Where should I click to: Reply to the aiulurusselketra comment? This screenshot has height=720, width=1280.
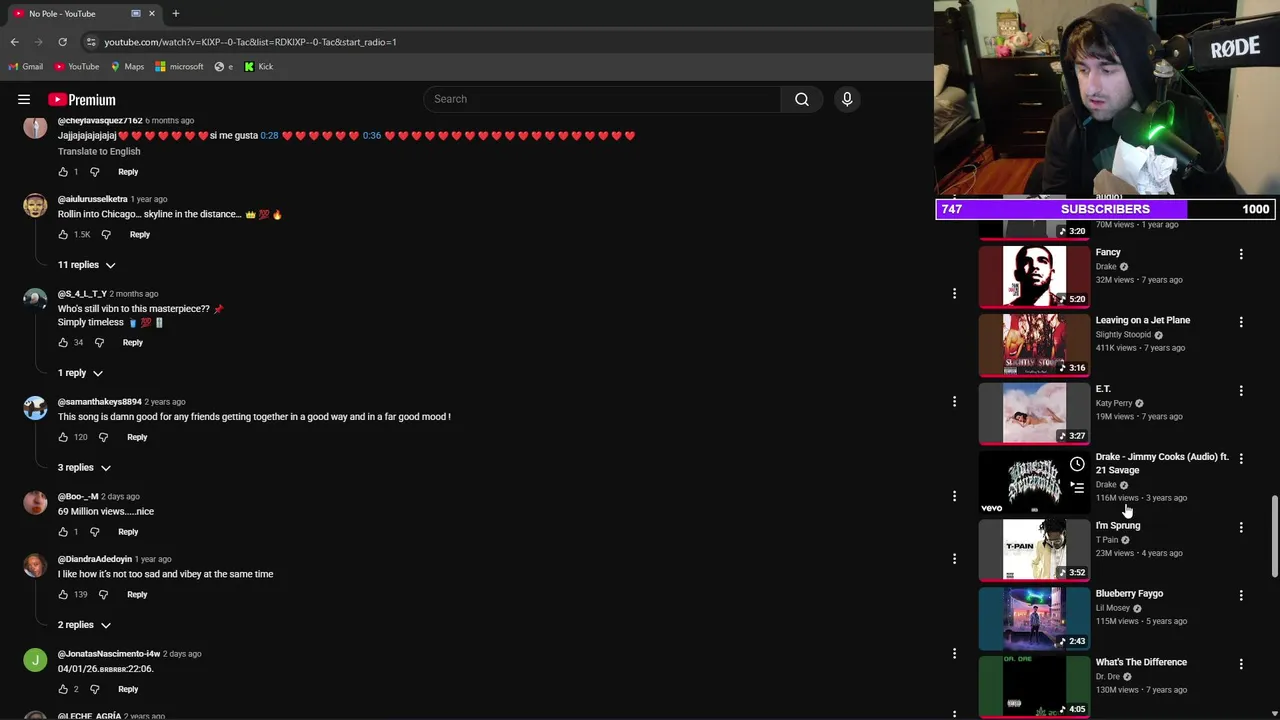(140, 235)
